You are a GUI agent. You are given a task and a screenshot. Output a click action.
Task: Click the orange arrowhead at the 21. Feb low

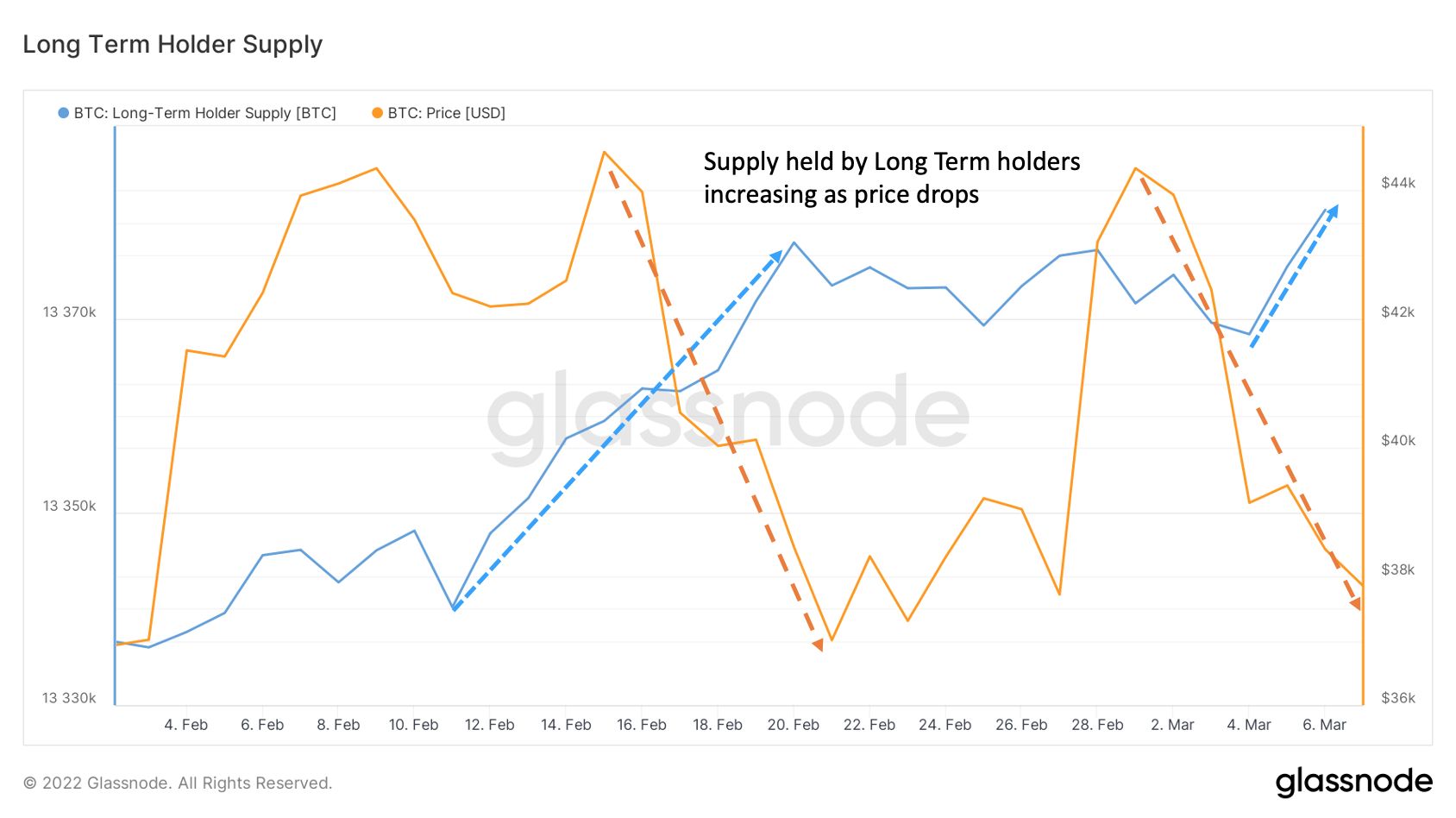point(819,644)
